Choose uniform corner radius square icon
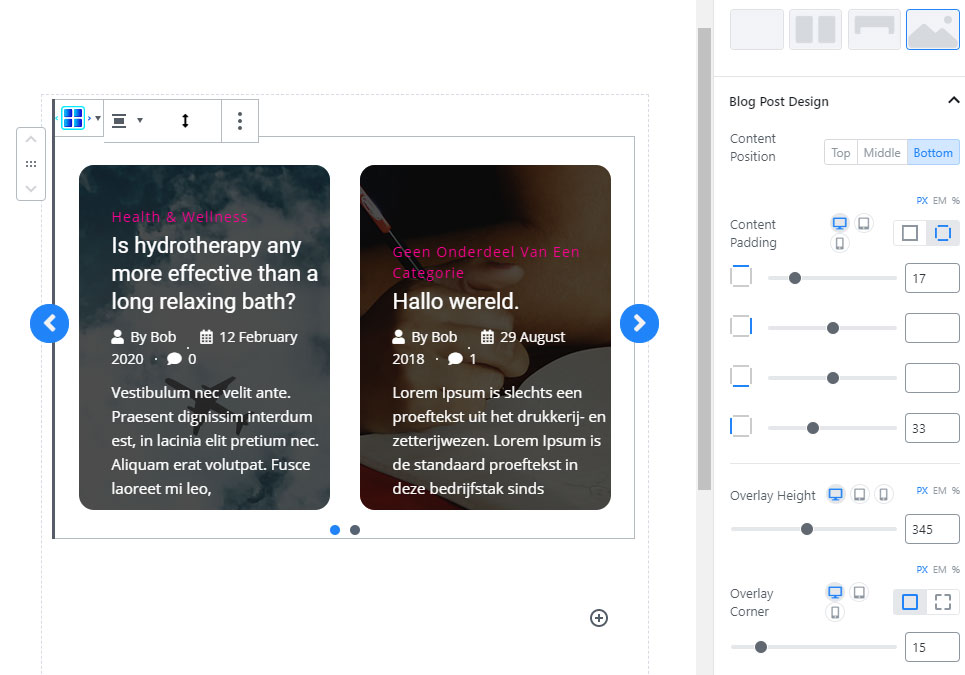This screenshot has width=965, height=675. pyautogui.click(x=910, y=602)
